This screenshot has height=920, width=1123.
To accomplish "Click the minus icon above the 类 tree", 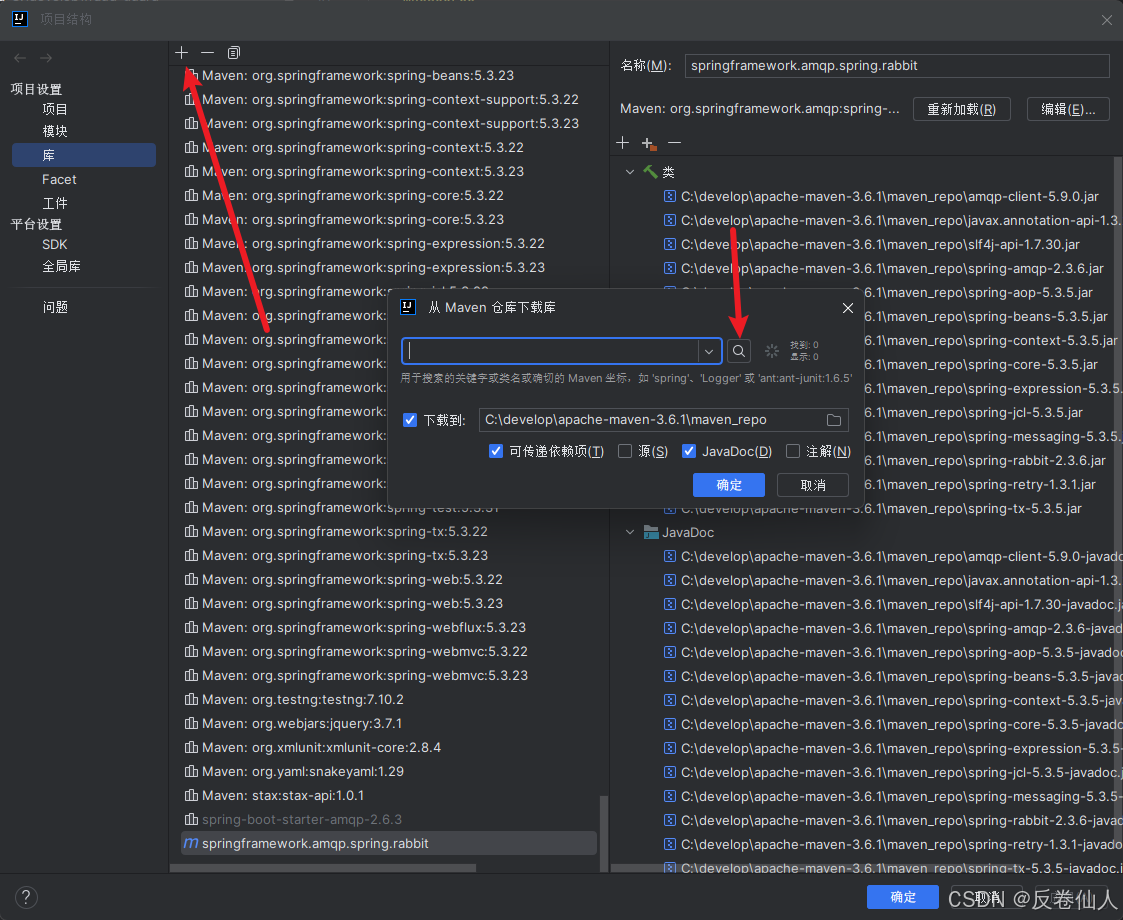I will pos(673,143).
